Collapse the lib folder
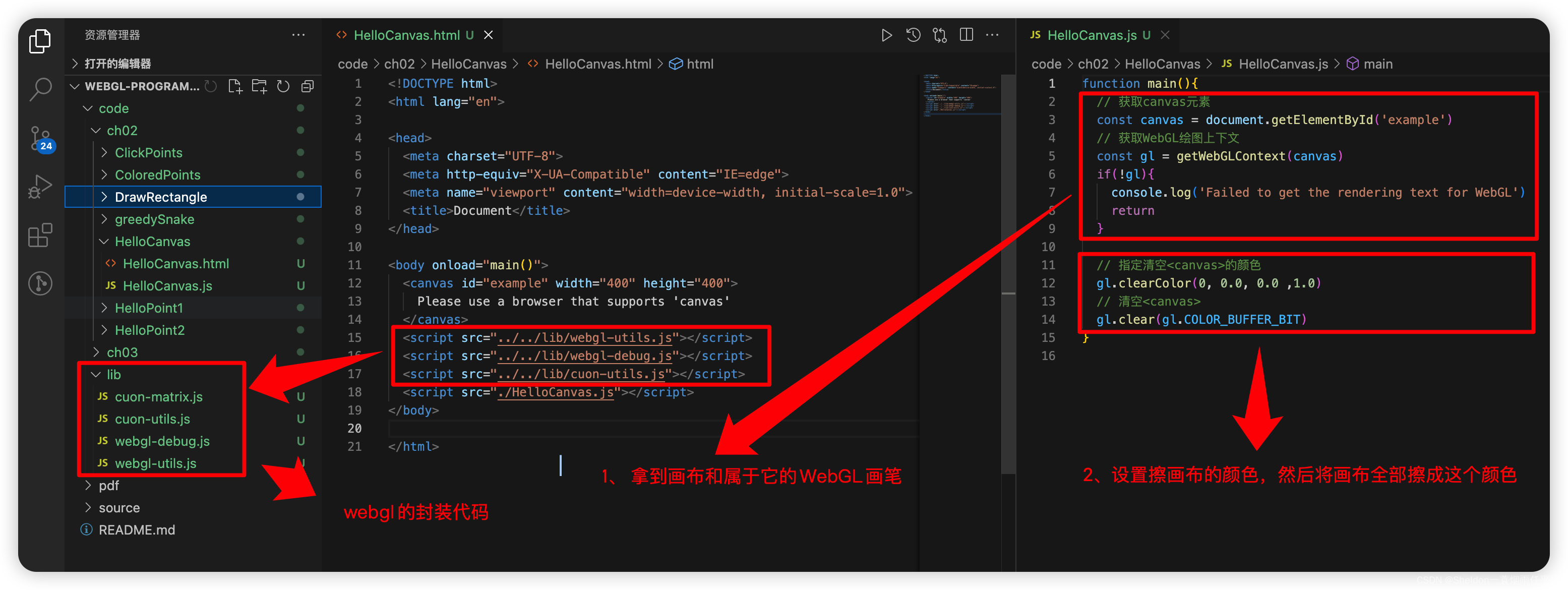 (x=113, y=375)
